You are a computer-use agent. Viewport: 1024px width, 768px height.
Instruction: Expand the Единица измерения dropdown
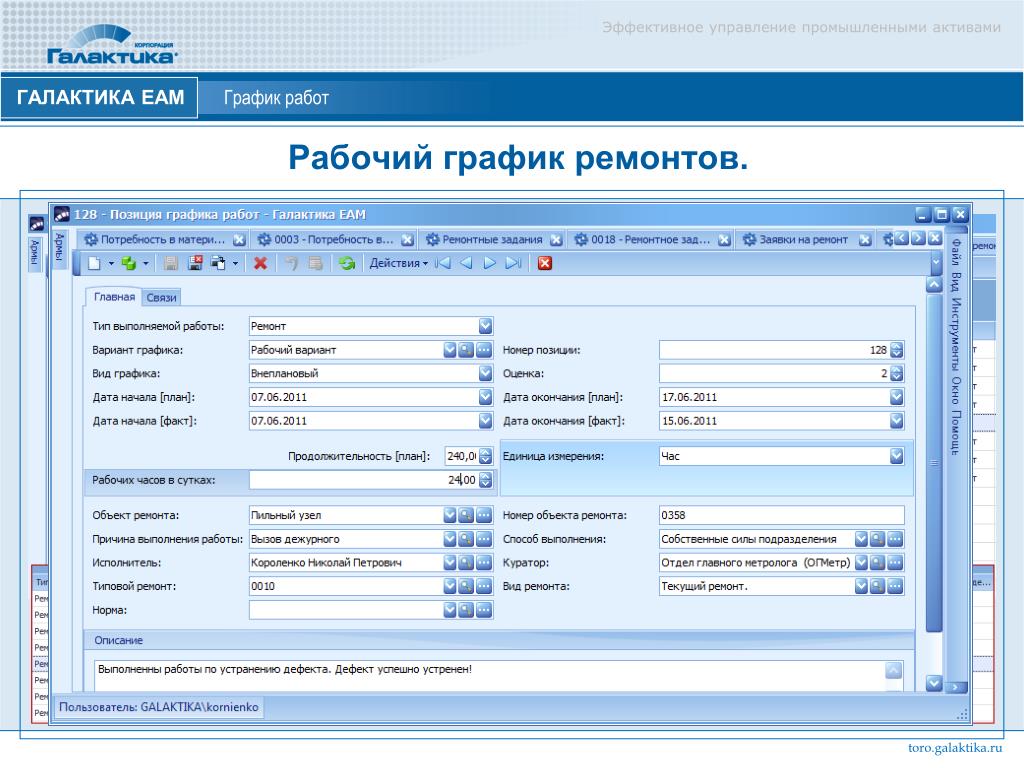pos(897,456)
